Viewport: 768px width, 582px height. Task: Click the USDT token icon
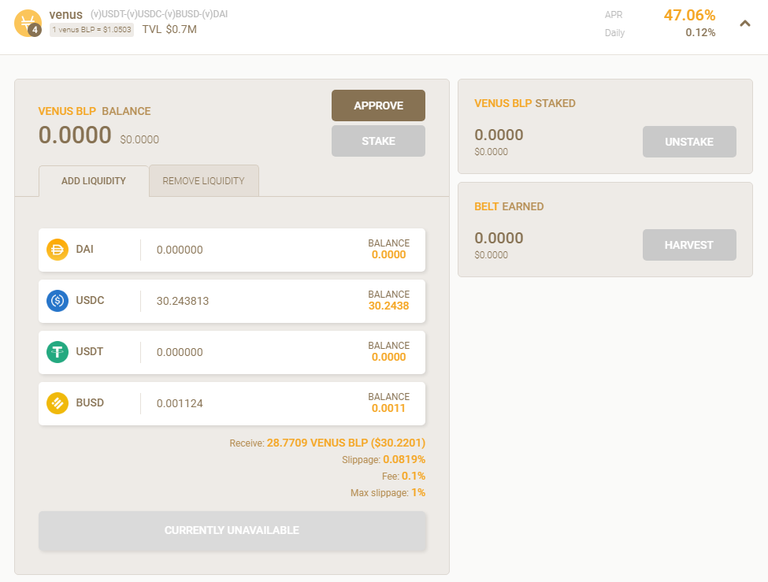click(57, 352)
